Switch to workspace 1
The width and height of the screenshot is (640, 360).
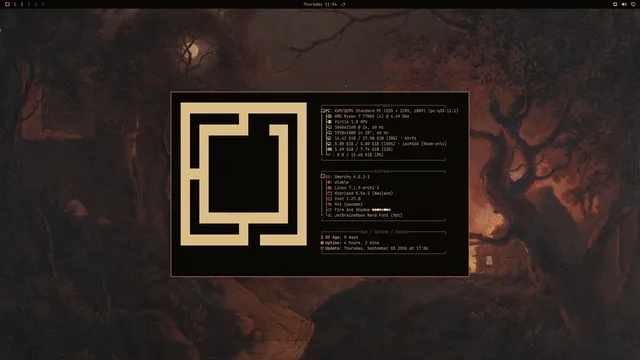tap(15, 4)
